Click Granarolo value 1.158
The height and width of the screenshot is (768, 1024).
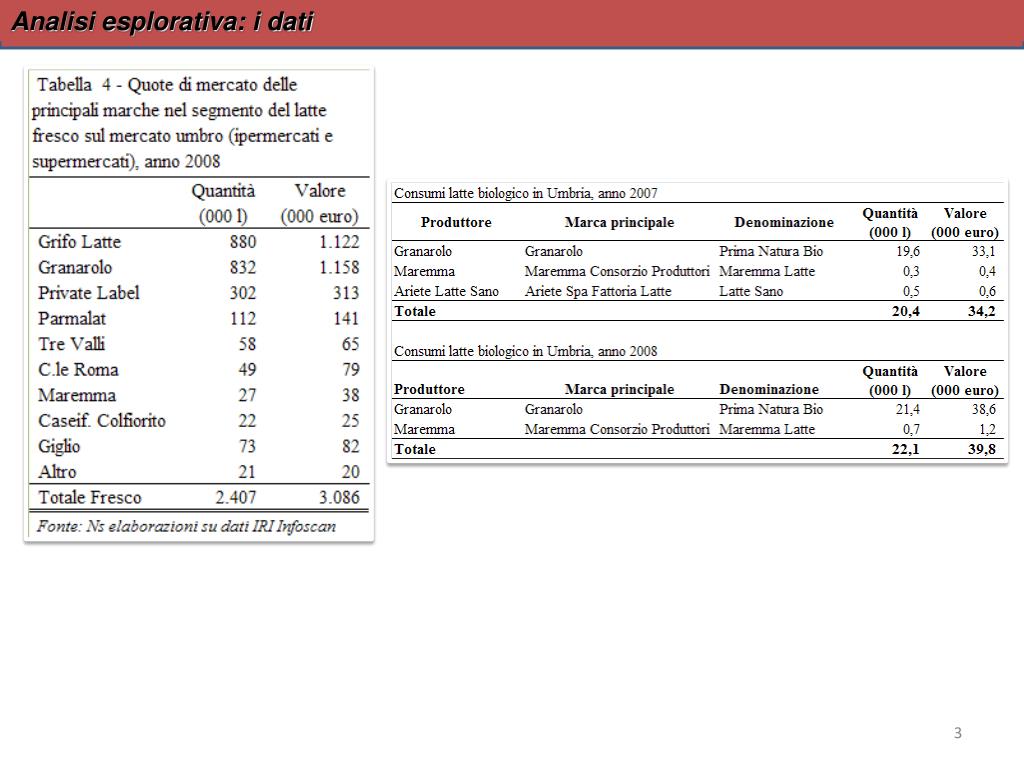pyautogui.click(x=339, y=267)
